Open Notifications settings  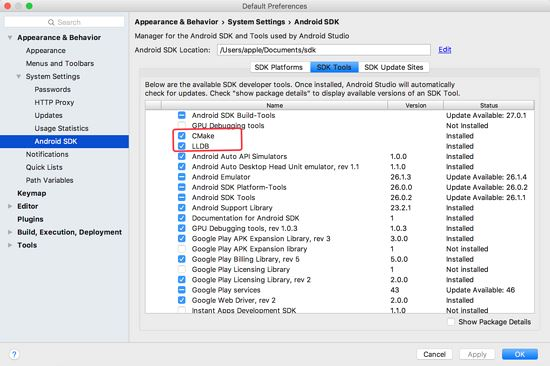click(47, 154)
